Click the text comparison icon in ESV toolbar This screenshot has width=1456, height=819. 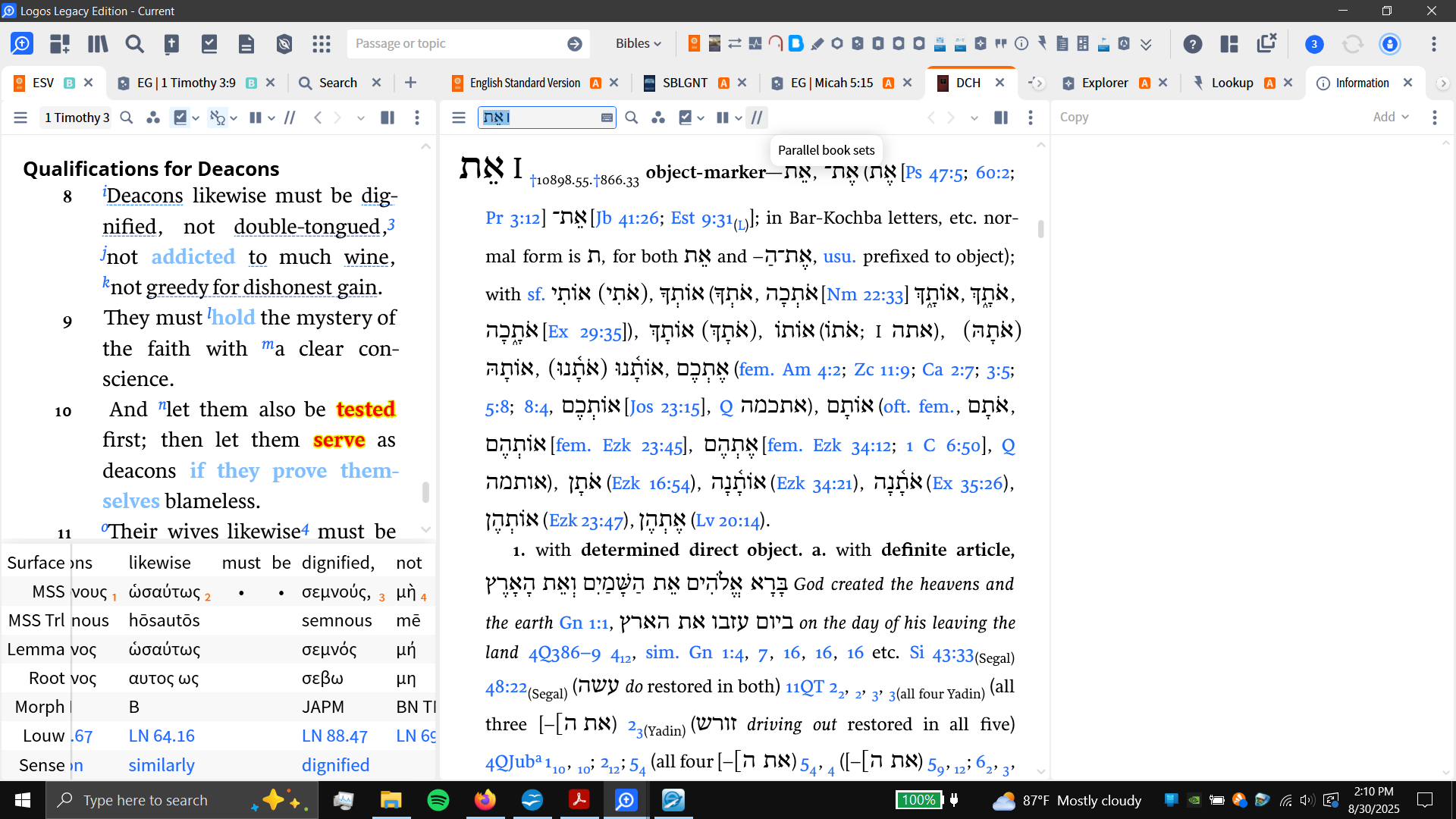point(290,118)
